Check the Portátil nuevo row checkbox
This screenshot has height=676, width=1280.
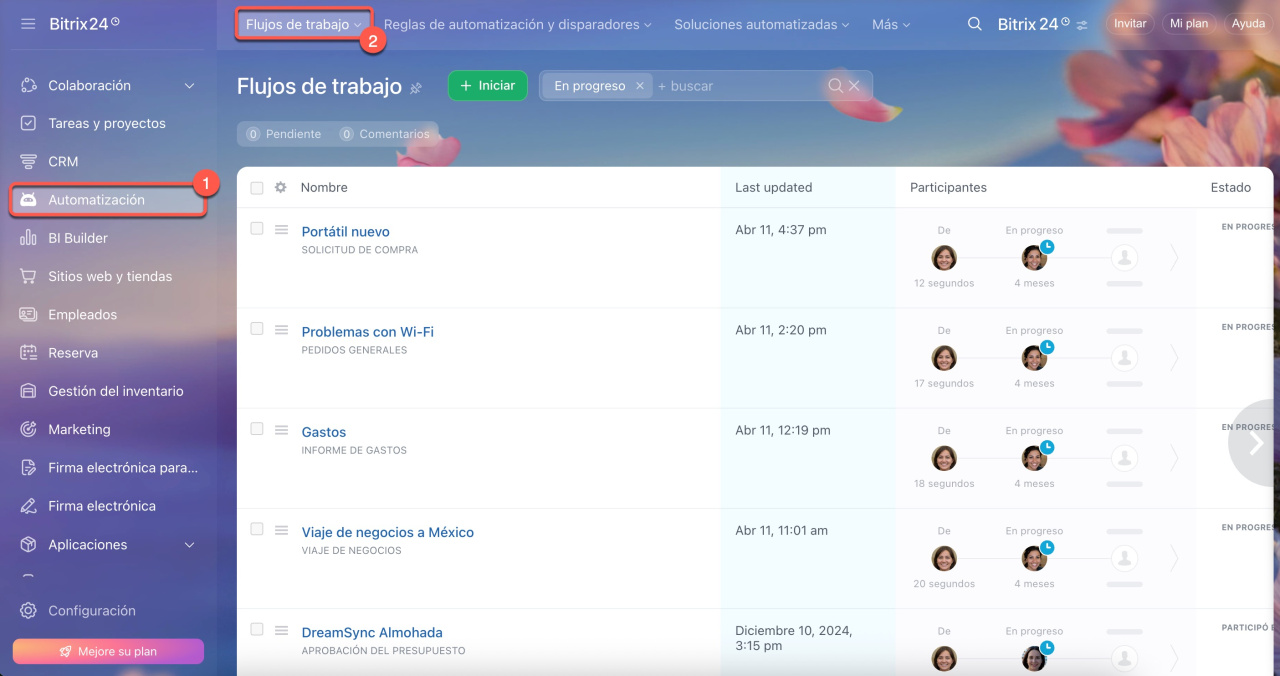(257, 229)
